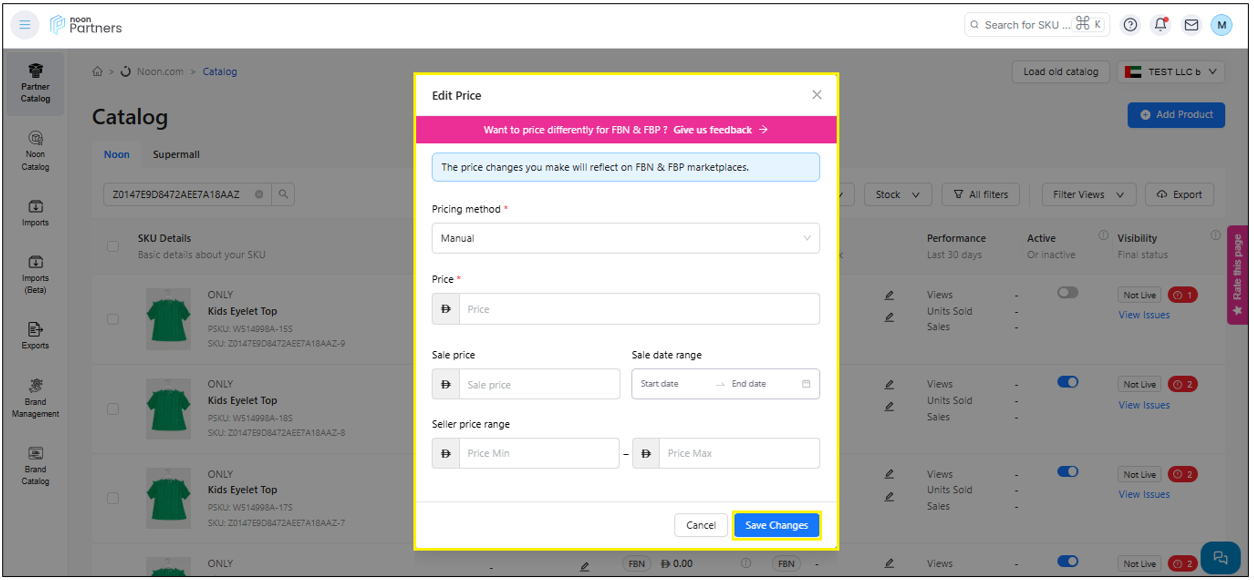1254x580 pixels.
Task: Open the Filter Views dropdown
Action: tap(1088, 195)
